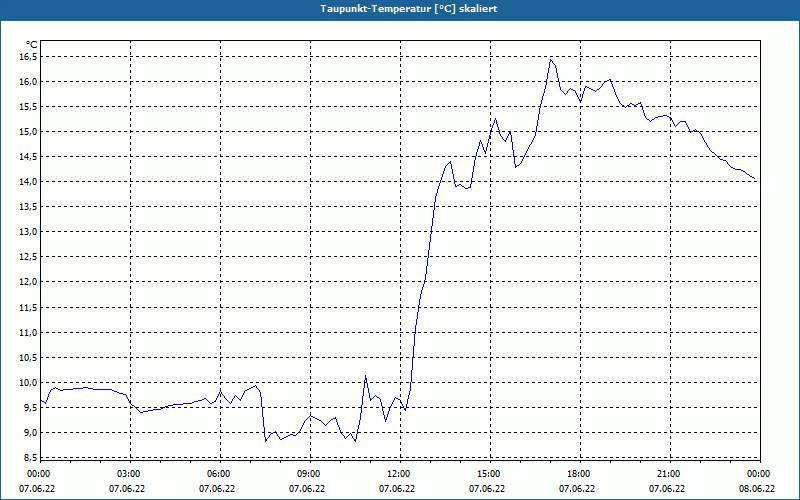Select the 9,5 y-axis value

point(30,408)
